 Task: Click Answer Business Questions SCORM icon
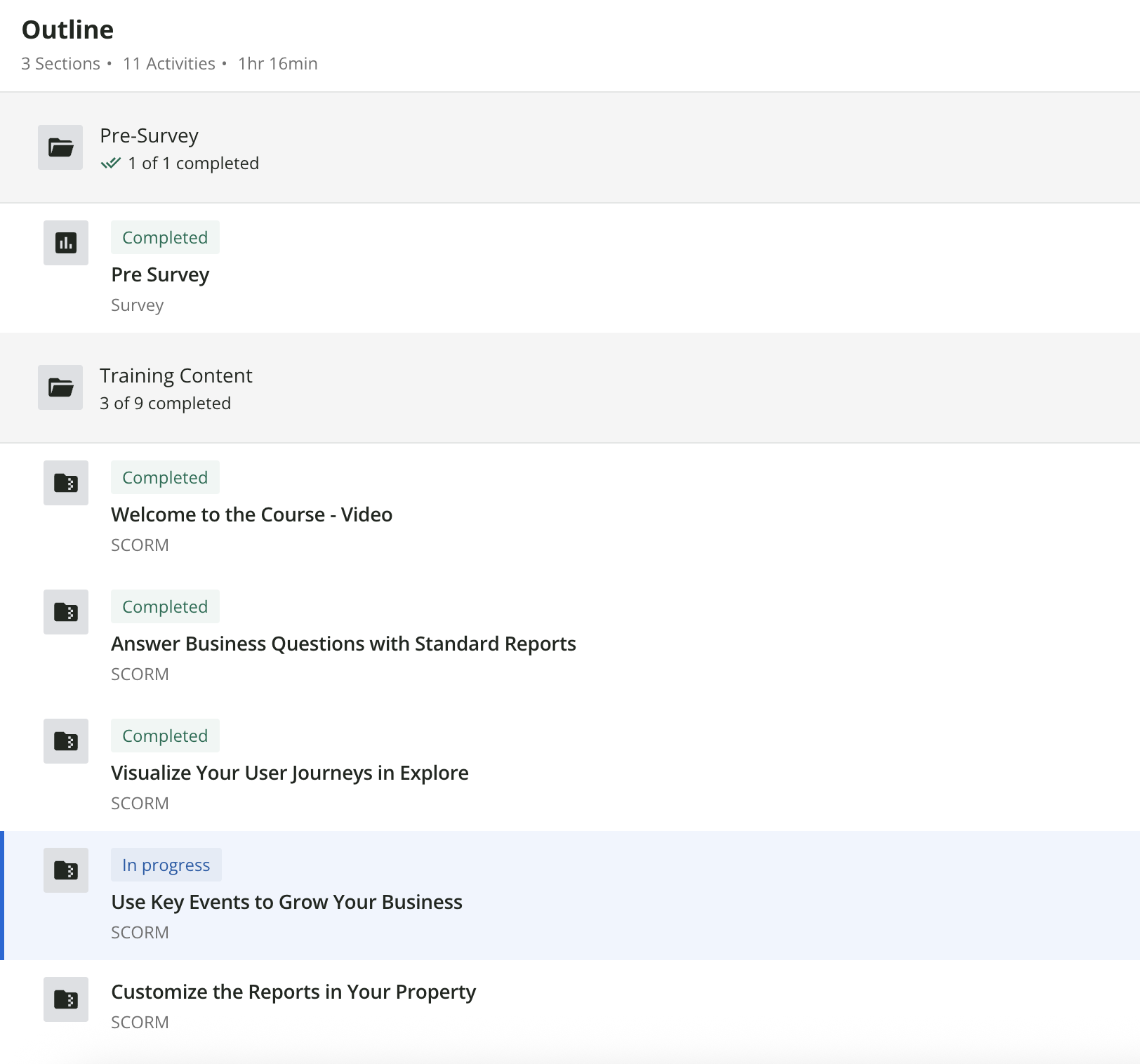click(66, 612)
